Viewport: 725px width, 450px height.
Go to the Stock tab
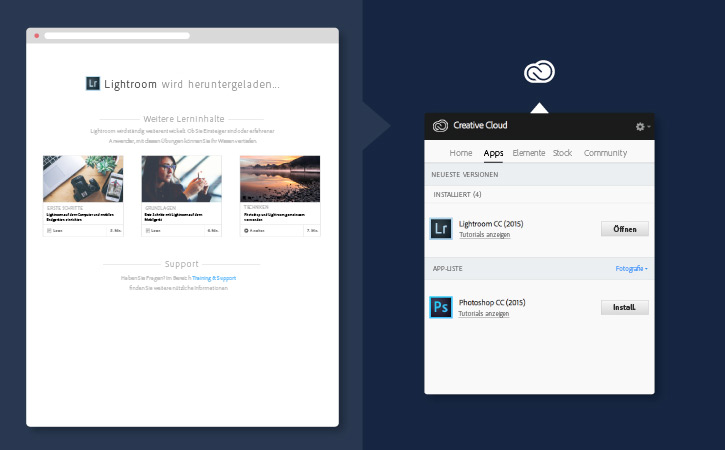(x=562, y=153)
